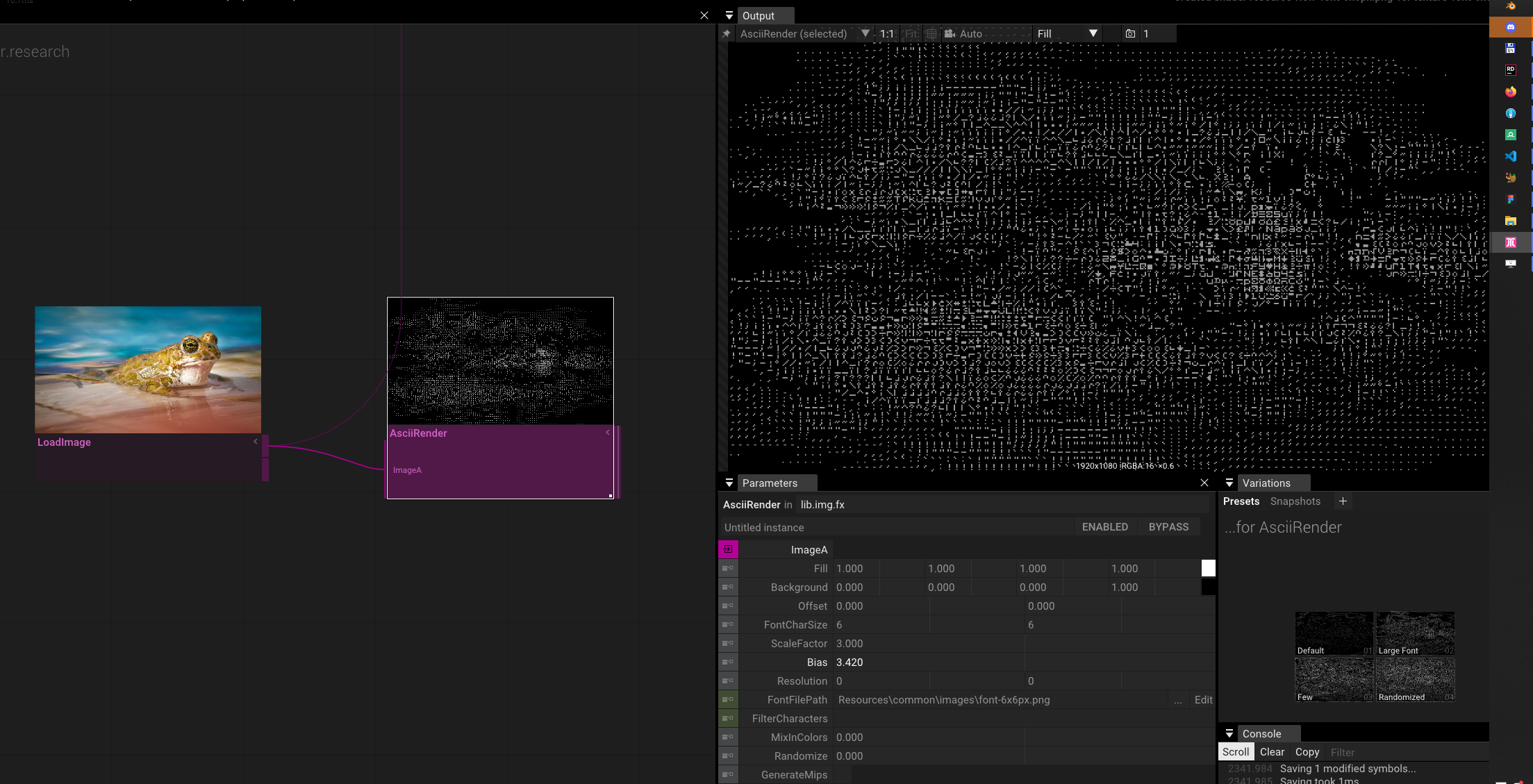This screenshot has height=784, width=1533.
Task: Click the Fill parameter input icon
Action: point(728,568)
